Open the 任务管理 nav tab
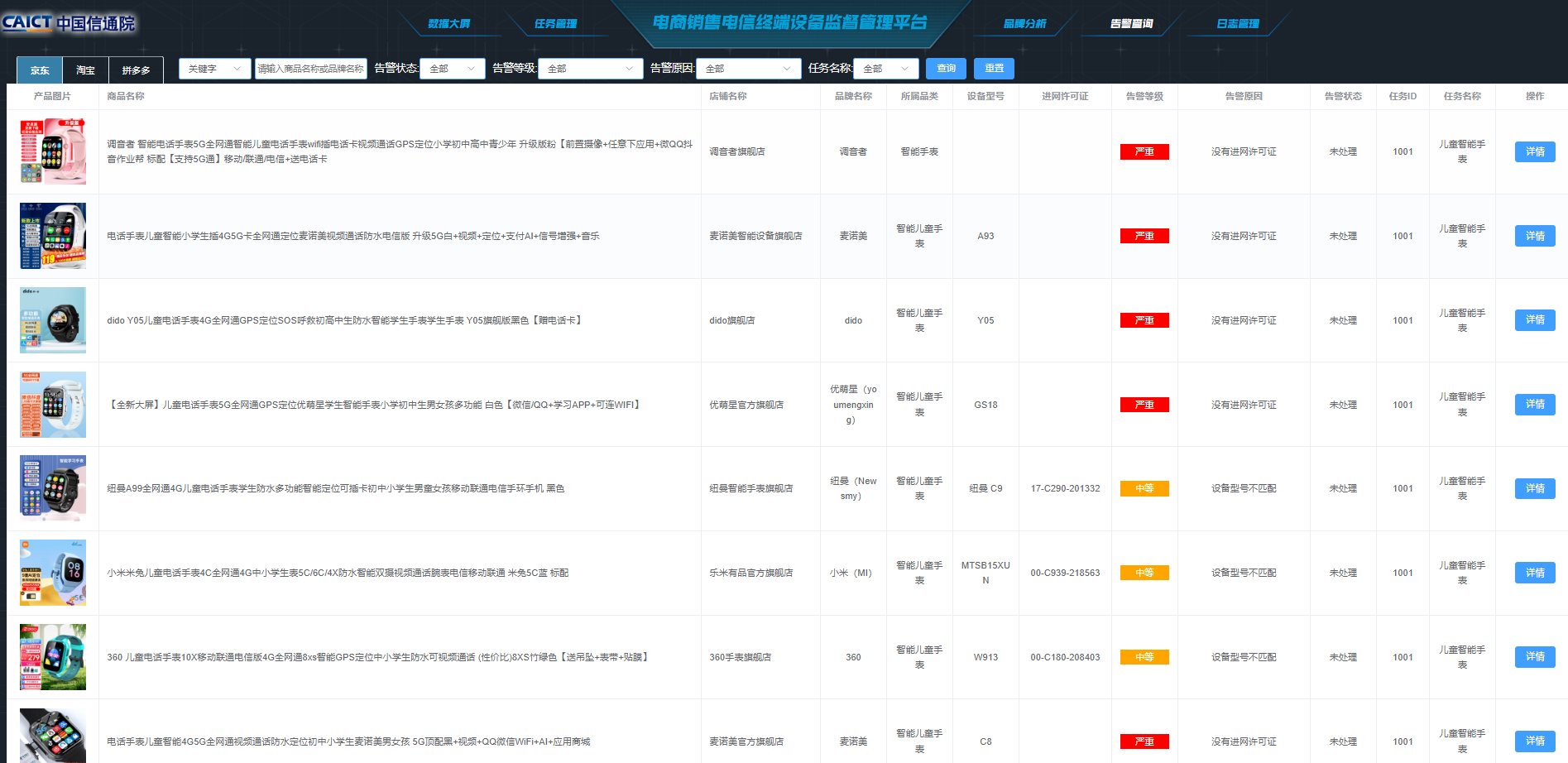This screenshot has height=763, width=1568. [x=556, y=23]
